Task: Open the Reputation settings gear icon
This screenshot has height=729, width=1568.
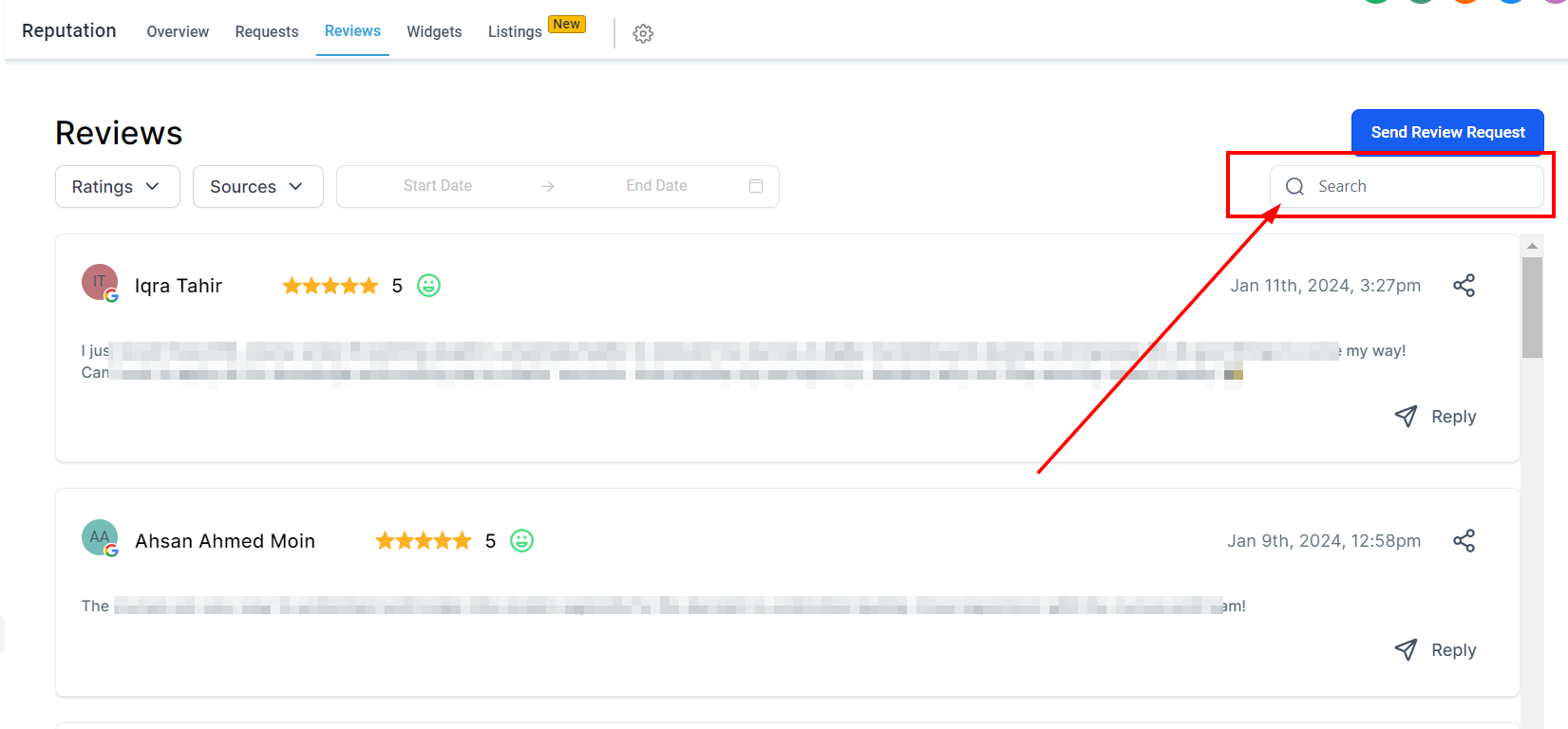Action: click(x=643, y=33)
